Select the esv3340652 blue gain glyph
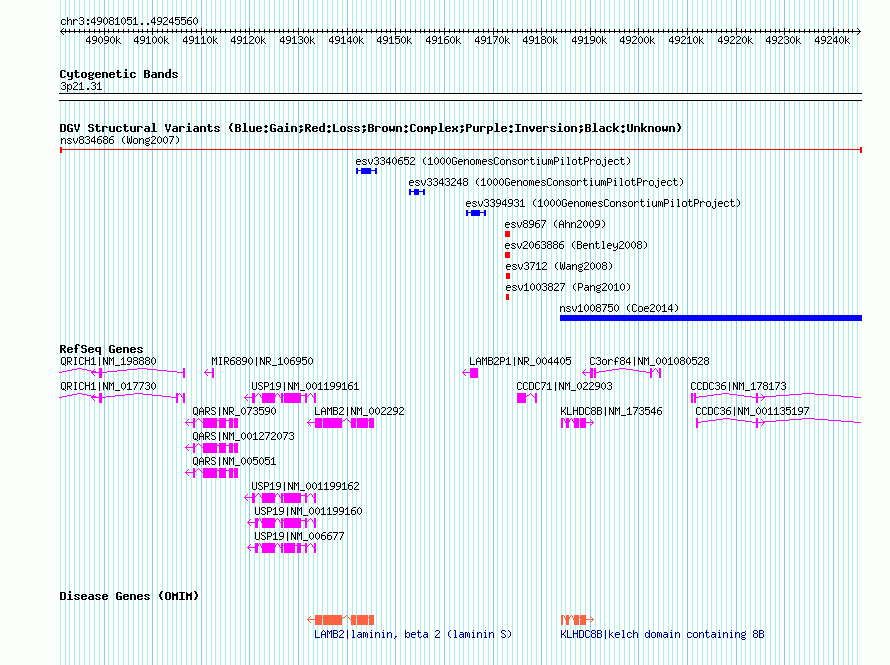 pos(366,171)
